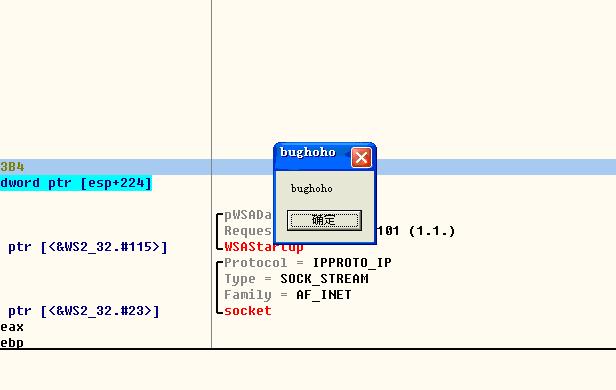Click the 确定 button in bughoho dialog
This screenshot has width=616, height=390.
coord(324,220)
